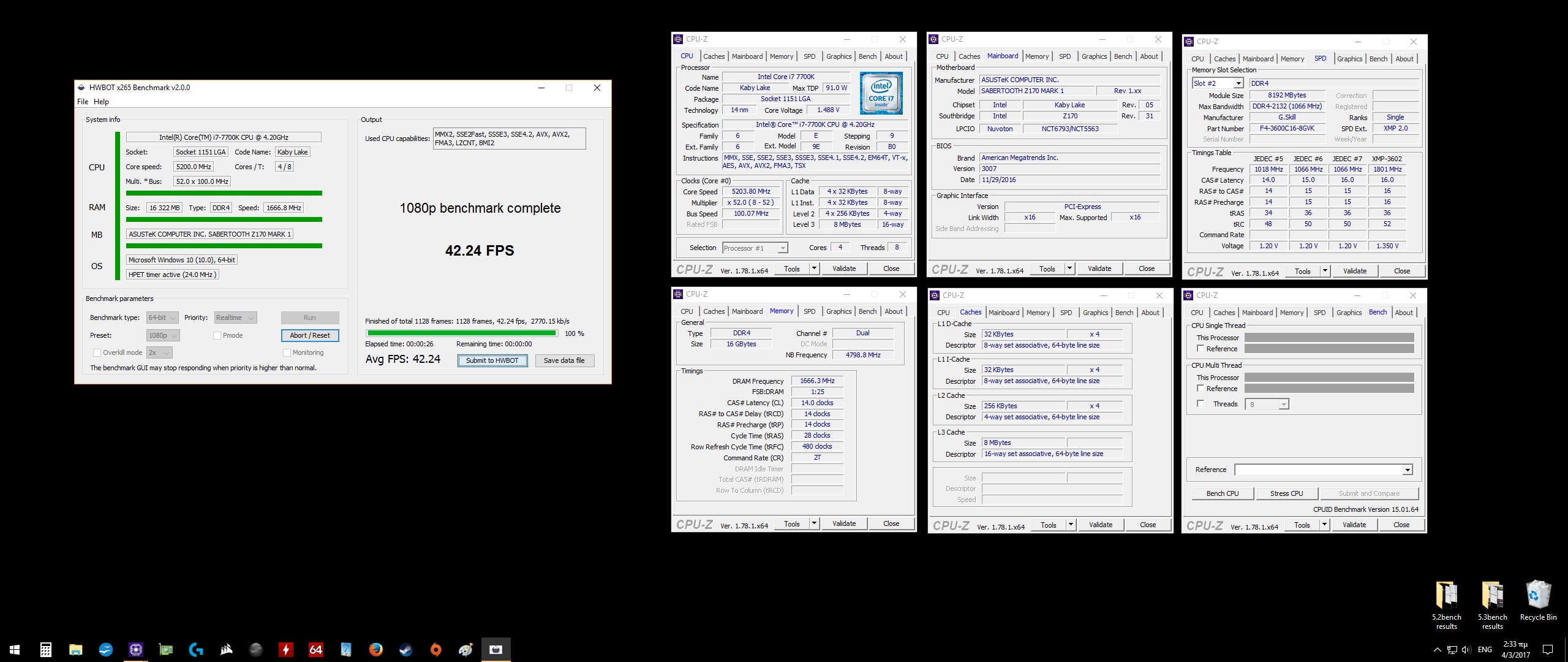Open the Preset 1080p dropdown
This screenshot has width=1568, height=662.
(163, 335)
